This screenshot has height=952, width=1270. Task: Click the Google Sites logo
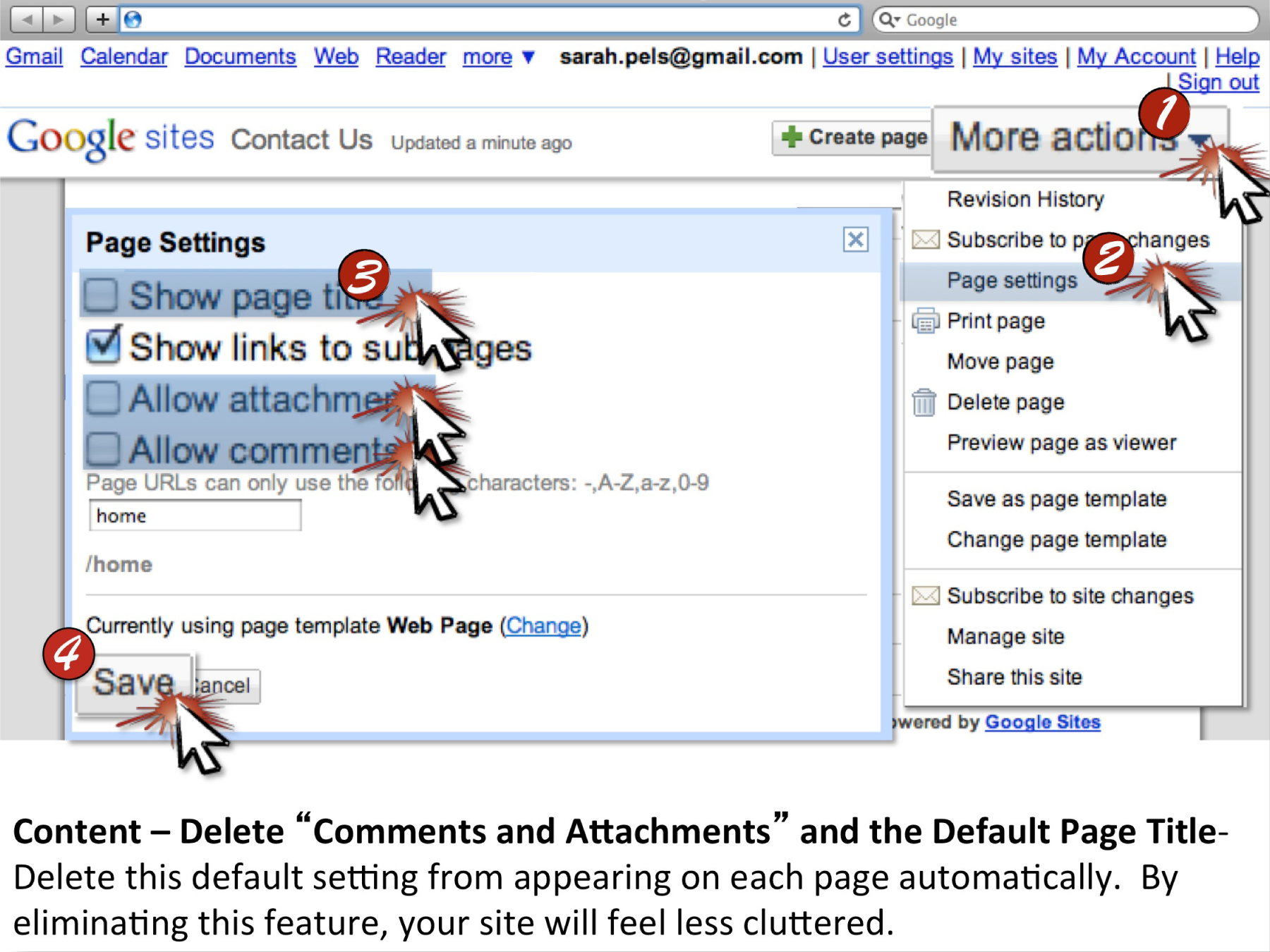click(x=111, y=138)
